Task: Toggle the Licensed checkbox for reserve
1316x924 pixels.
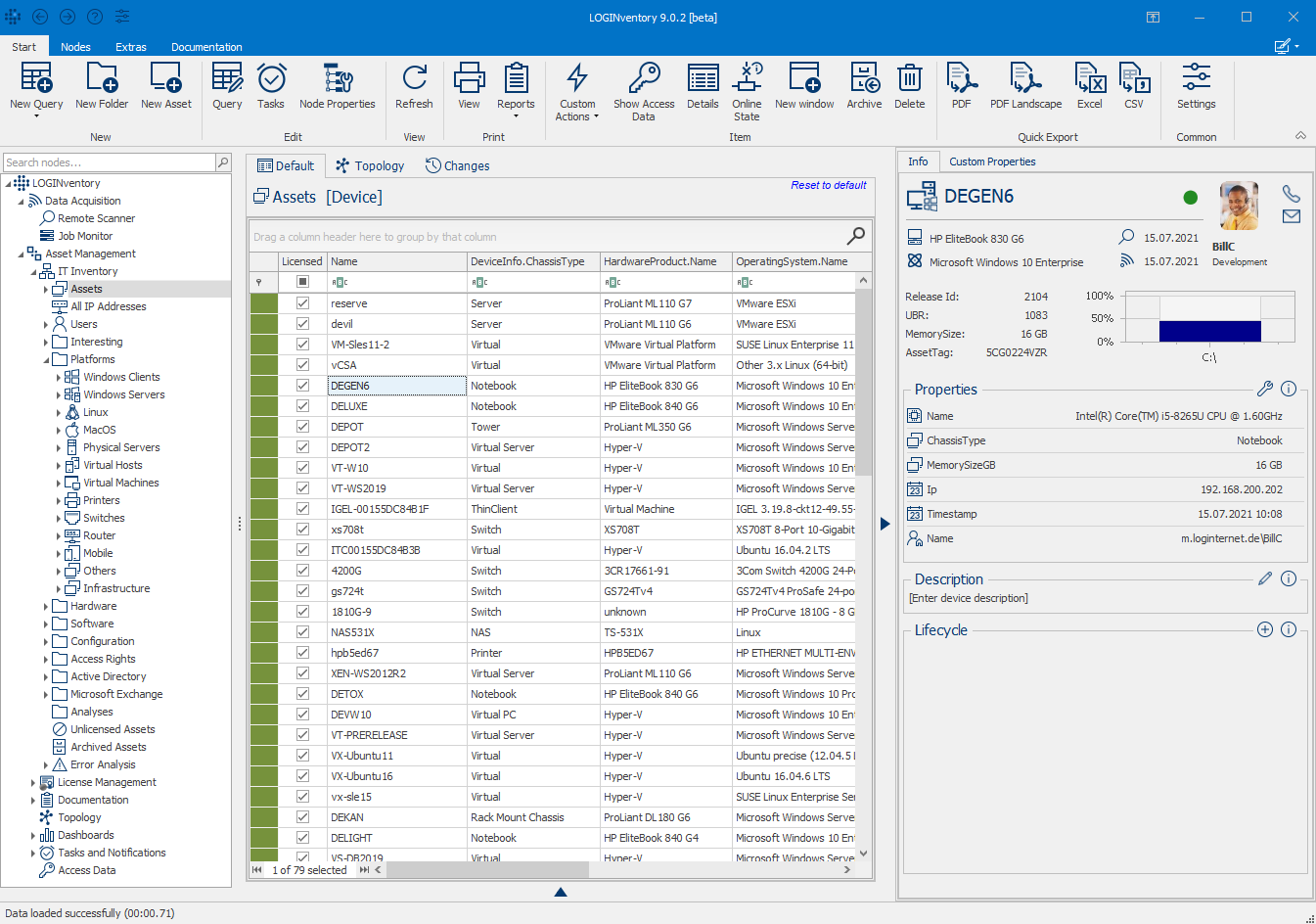Action: click(302, 303)
